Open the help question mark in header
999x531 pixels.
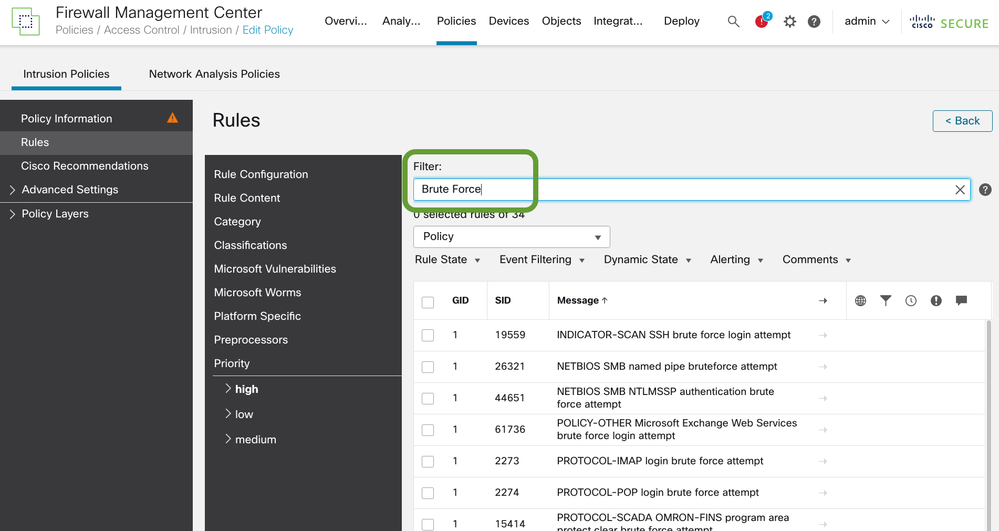[814, 22]
